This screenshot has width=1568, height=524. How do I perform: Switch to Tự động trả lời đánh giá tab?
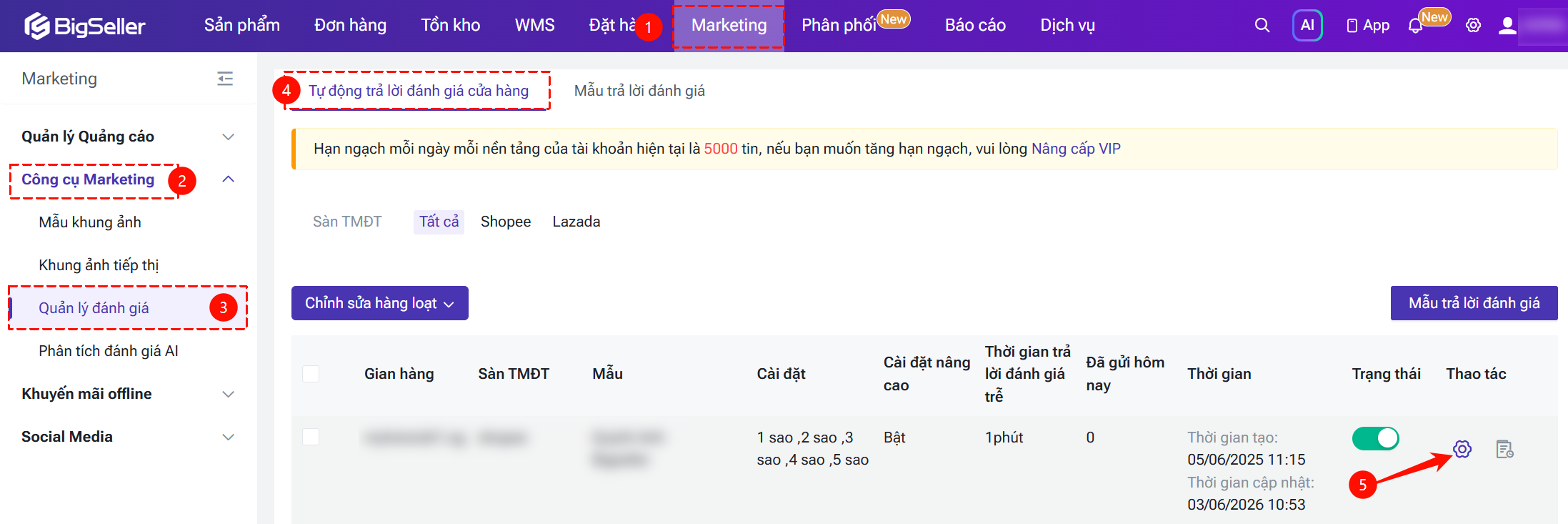[x=419, y=91]
